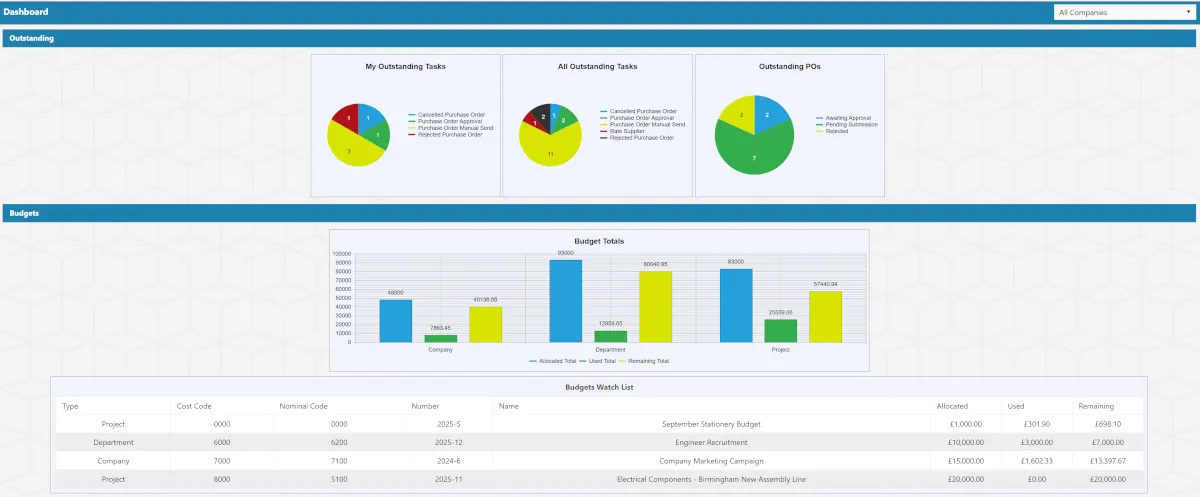Click the blue Department bar labeled 93000
The width and height of the screenshot is (1200, 497).
(x=565, y=301)
